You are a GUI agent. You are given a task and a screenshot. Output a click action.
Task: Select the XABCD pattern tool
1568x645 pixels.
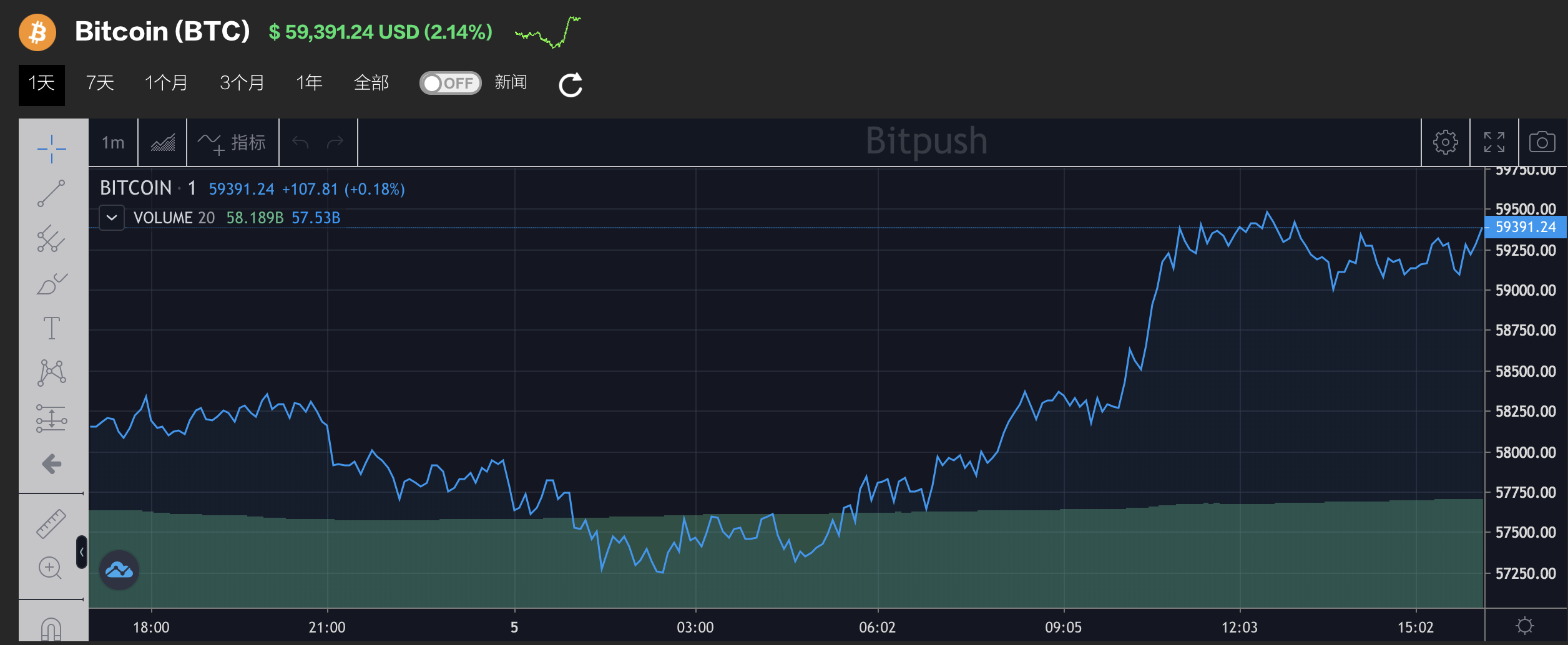(51, 373)
